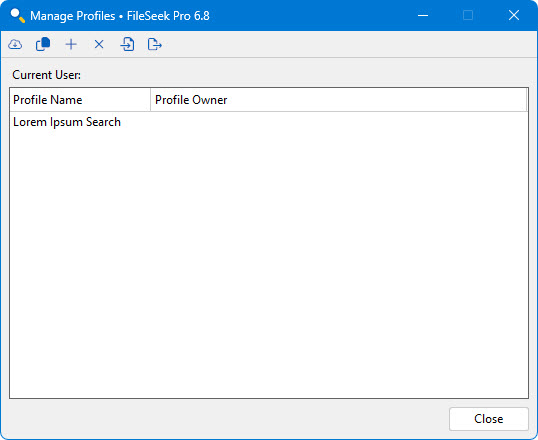
Task: Minimize the Manage Profiles window
Action: (423, 15)
